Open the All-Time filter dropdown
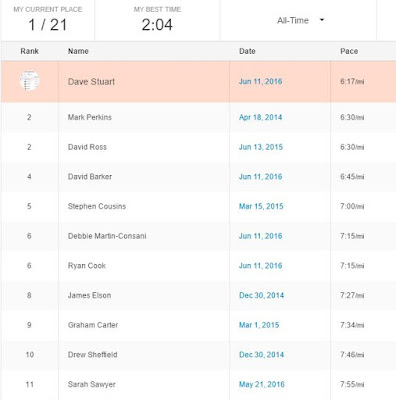396x400 pixels. click(x=300, y=20)
